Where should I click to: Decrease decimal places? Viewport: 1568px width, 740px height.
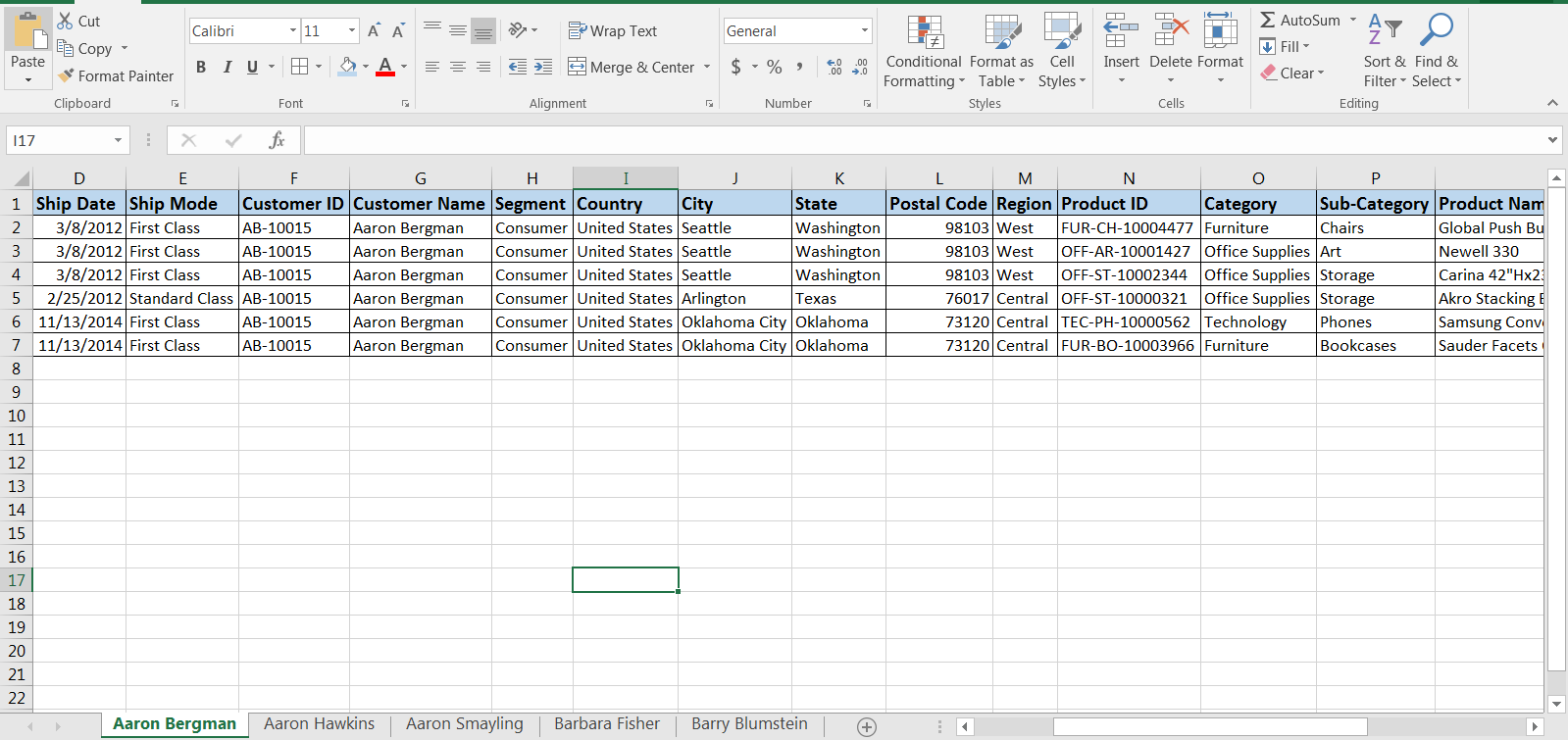[x=860, y=67]
